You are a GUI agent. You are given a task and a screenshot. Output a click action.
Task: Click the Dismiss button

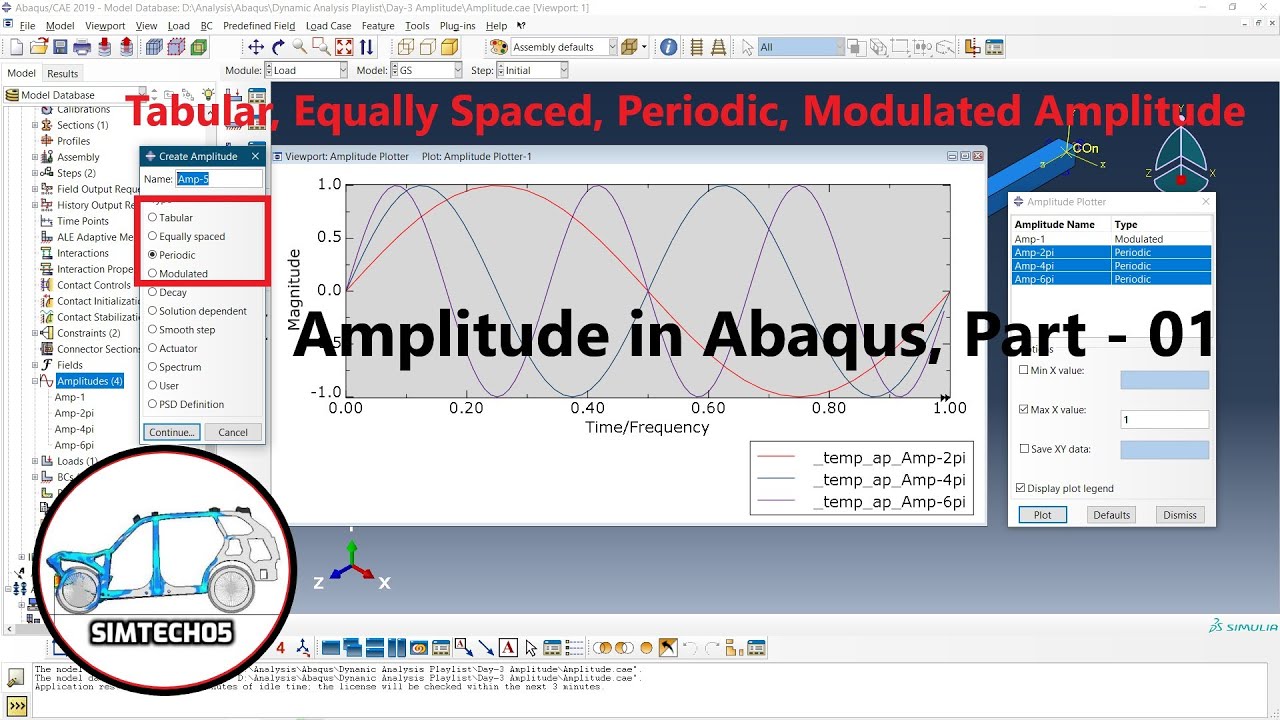coord(1180,515)
